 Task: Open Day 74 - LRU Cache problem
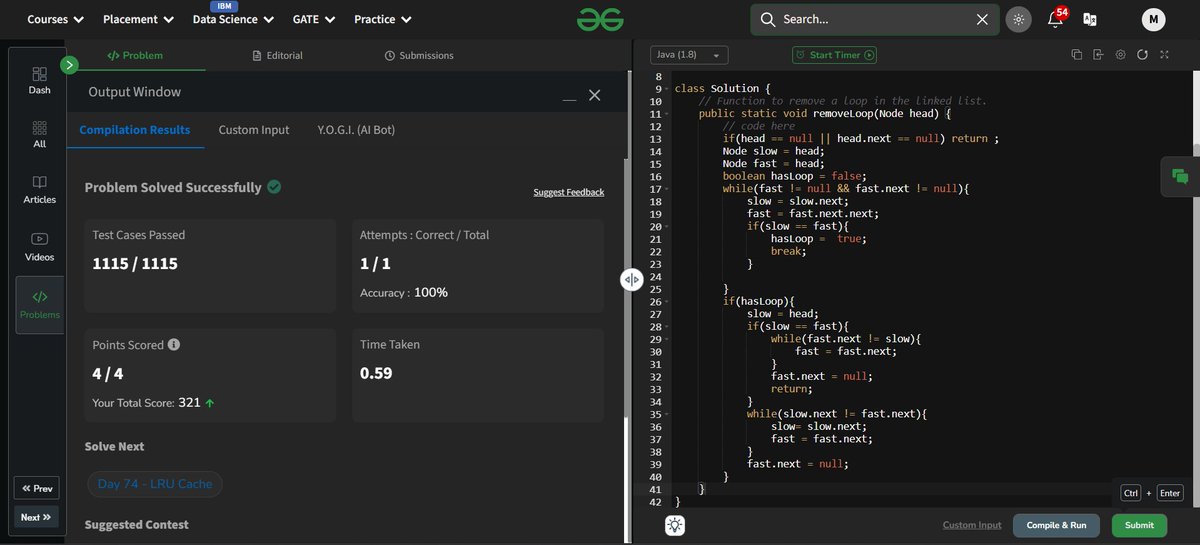[155, 484]
